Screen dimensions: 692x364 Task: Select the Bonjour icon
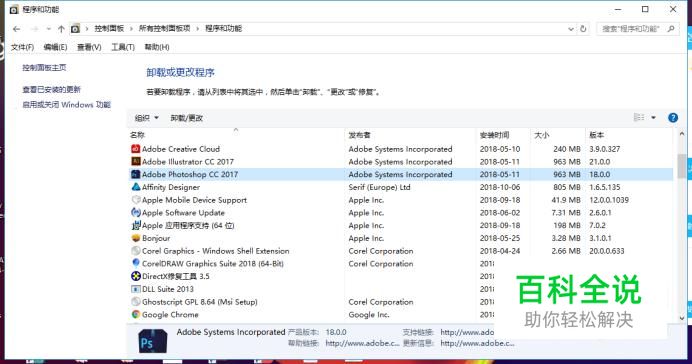136,238
